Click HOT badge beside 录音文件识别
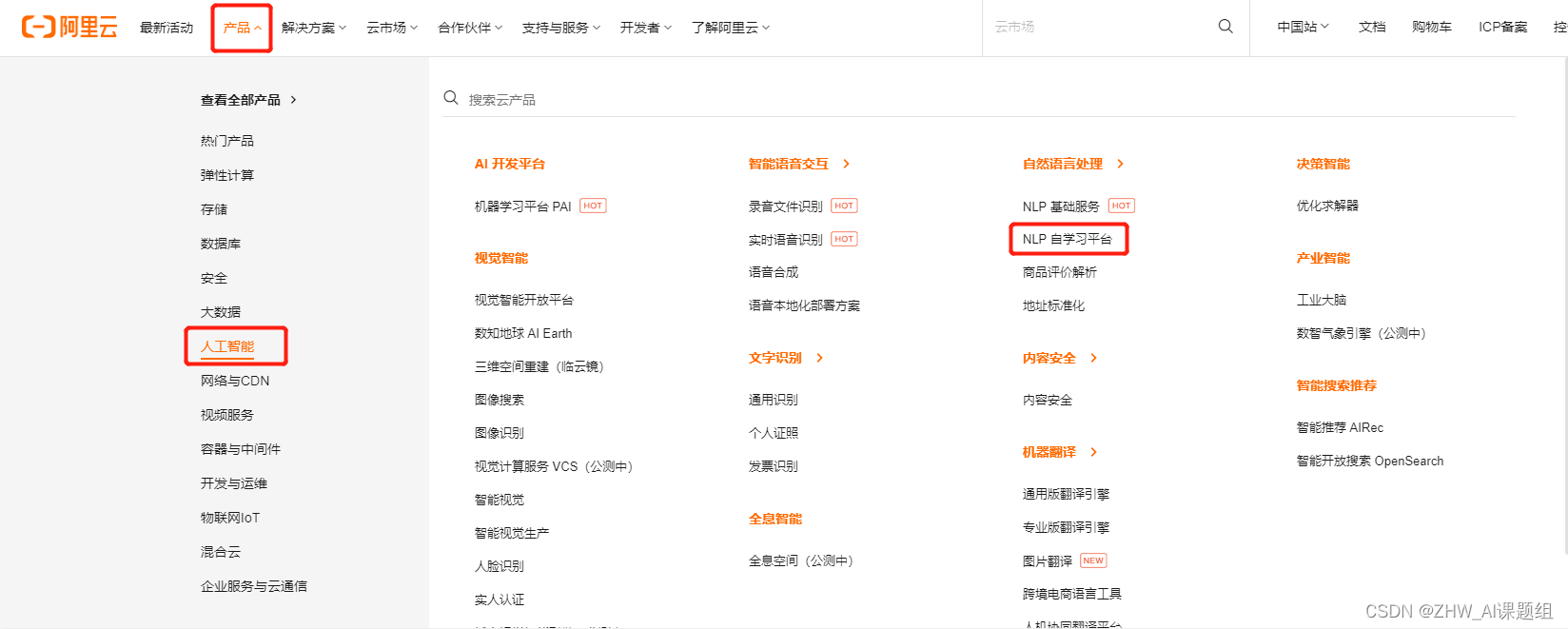This screenshot has height=629, width=1568. tap(844, 206)
